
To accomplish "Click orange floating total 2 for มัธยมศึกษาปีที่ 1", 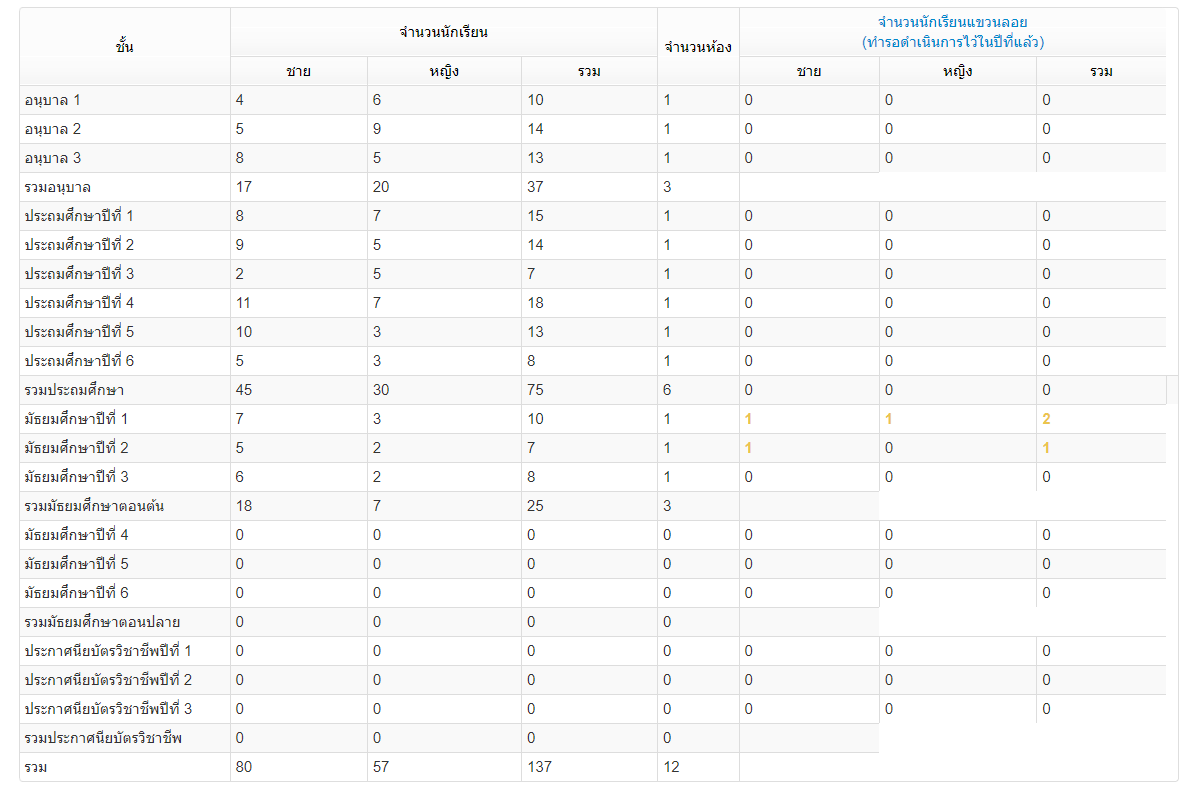I will coord(1046,419).
